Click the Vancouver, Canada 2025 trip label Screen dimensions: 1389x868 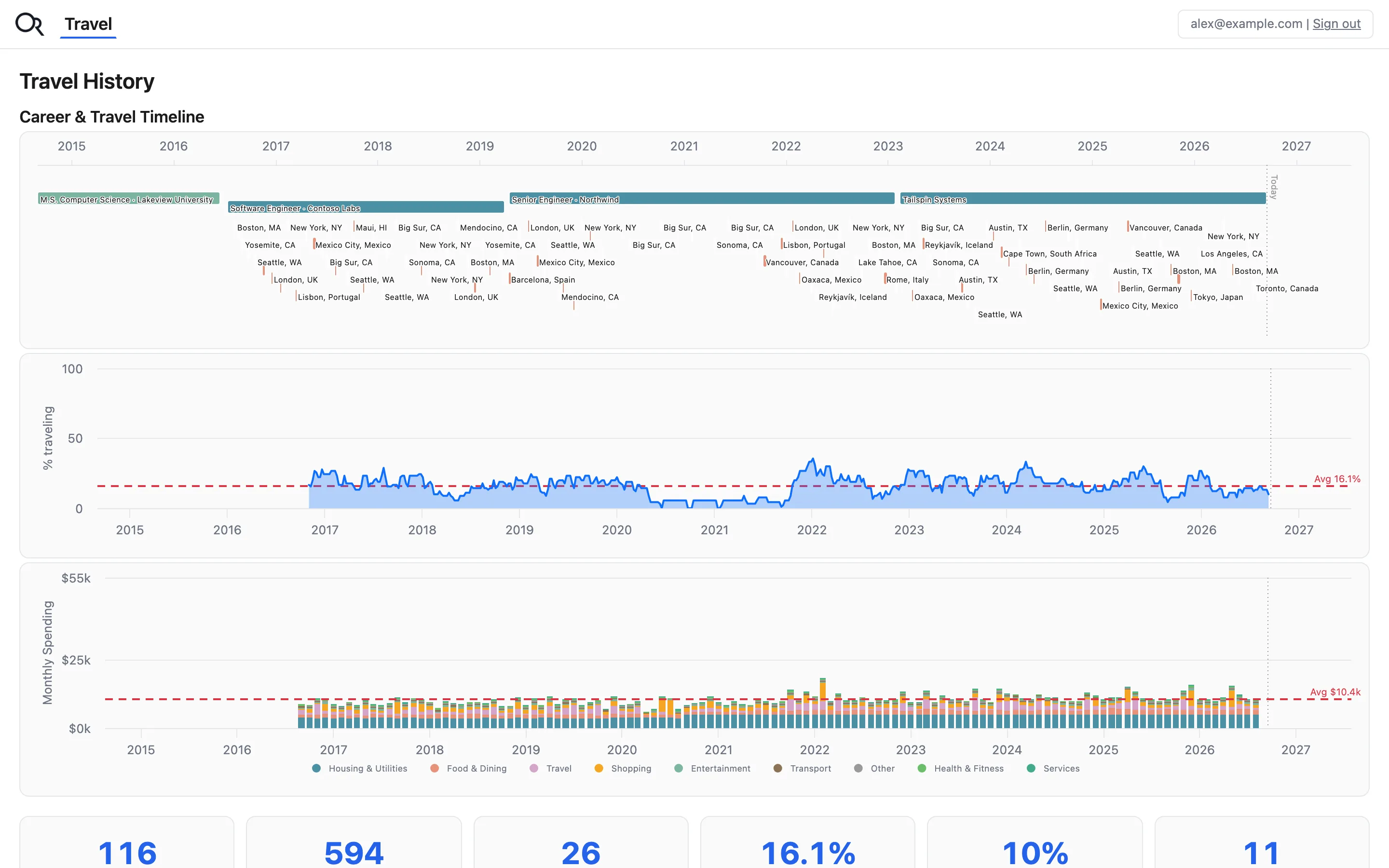[x=1165, y=228]
